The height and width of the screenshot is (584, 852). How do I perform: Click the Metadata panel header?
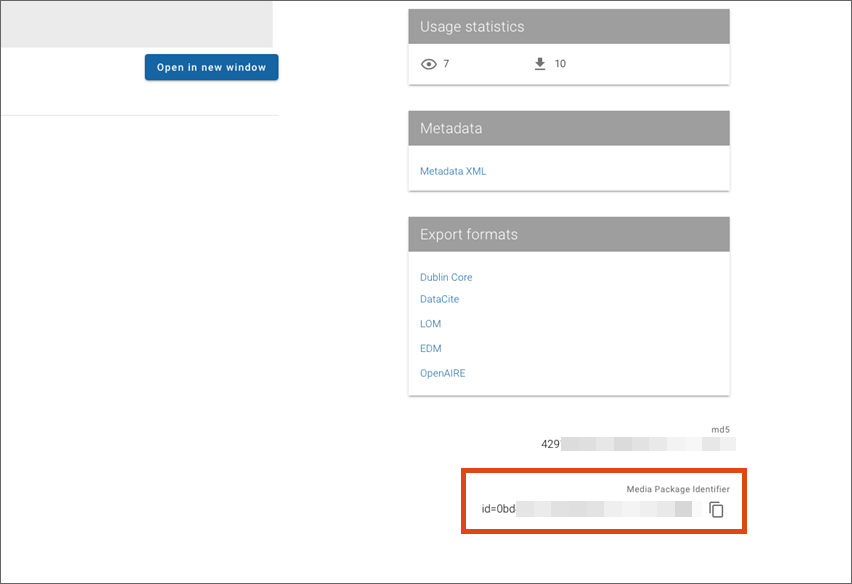pos(568,128)
